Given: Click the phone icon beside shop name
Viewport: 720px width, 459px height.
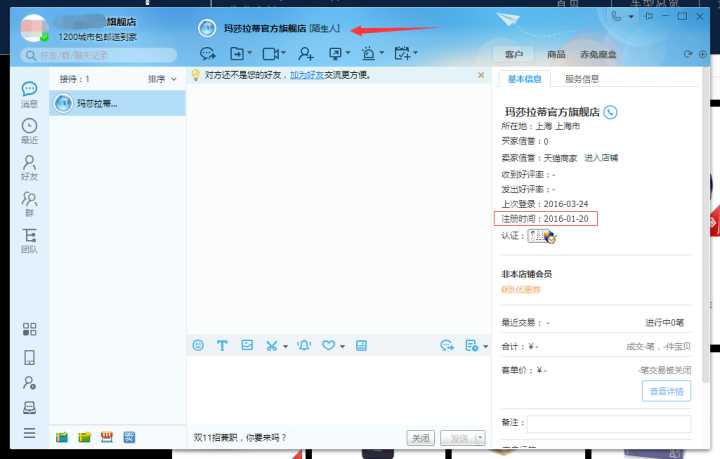Looking at the screenshot, I should tap(611, 112).
